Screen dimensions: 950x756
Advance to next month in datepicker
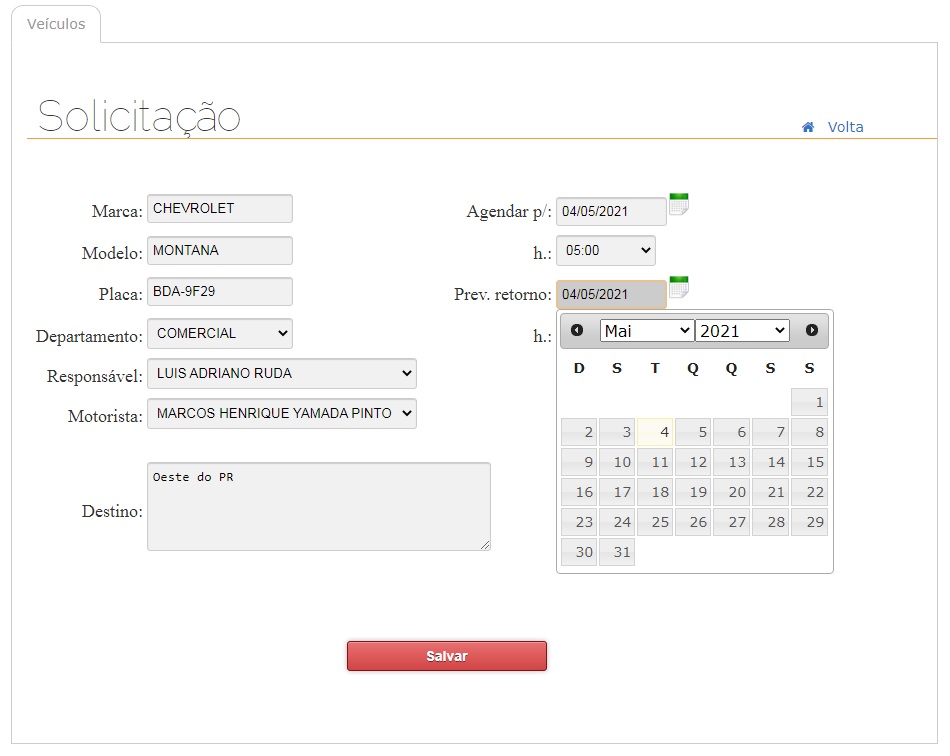coord(812,330)
